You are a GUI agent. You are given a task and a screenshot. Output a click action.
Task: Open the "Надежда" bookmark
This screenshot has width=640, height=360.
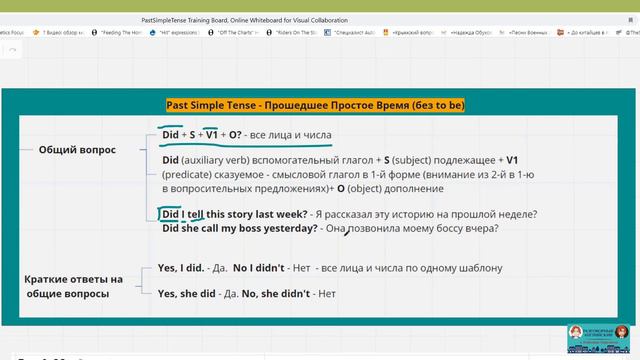point(466,33)
